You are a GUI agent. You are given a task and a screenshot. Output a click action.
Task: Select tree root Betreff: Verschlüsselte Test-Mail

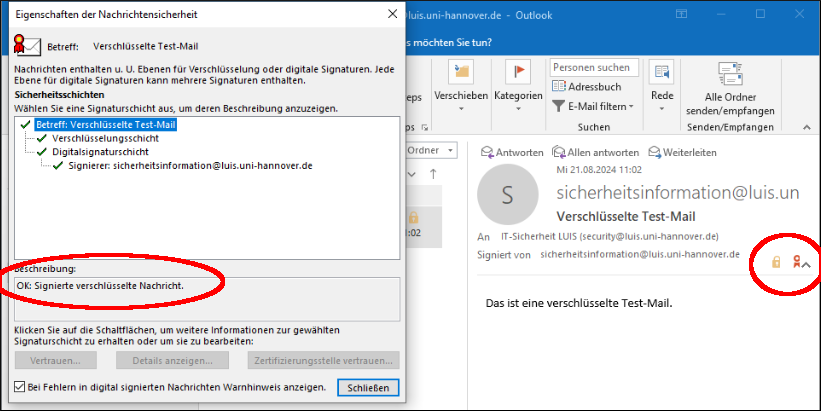click(x=106, y=125)
